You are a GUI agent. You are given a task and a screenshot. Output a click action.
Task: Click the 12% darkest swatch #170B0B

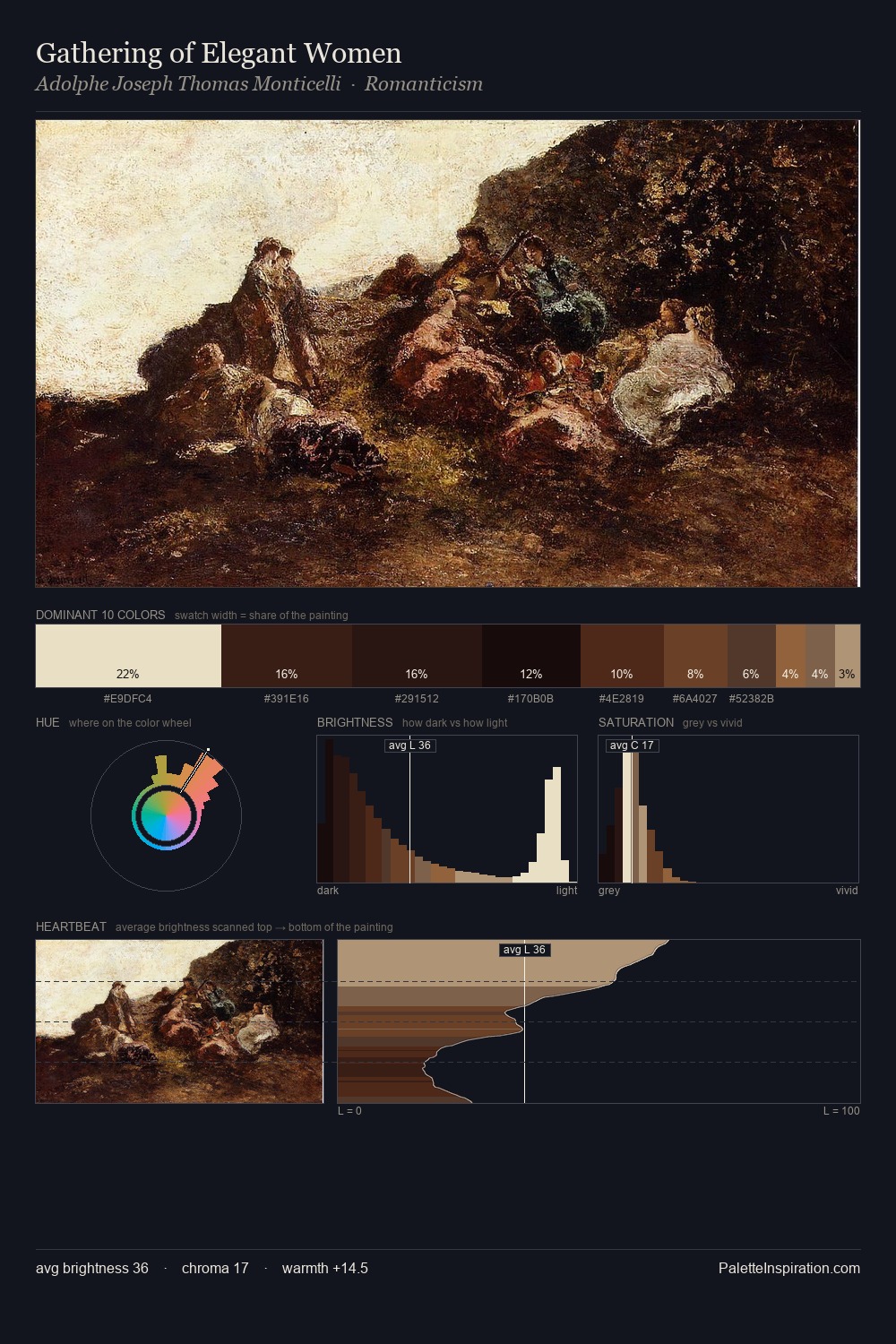click(x=531, y=656)
